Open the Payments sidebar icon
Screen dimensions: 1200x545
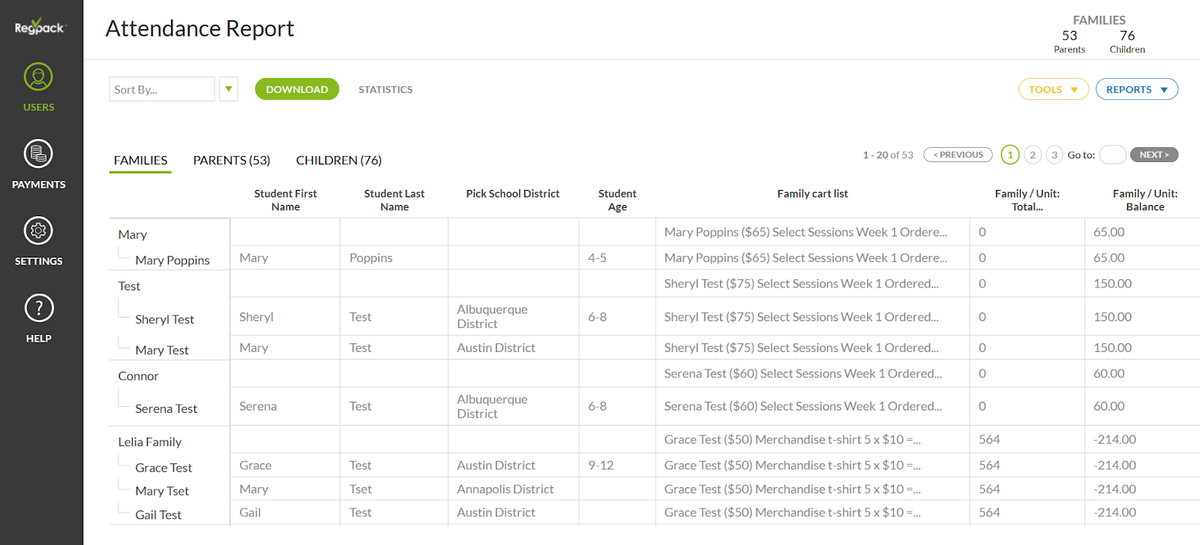pyautogui.click(x=39, y=154)
